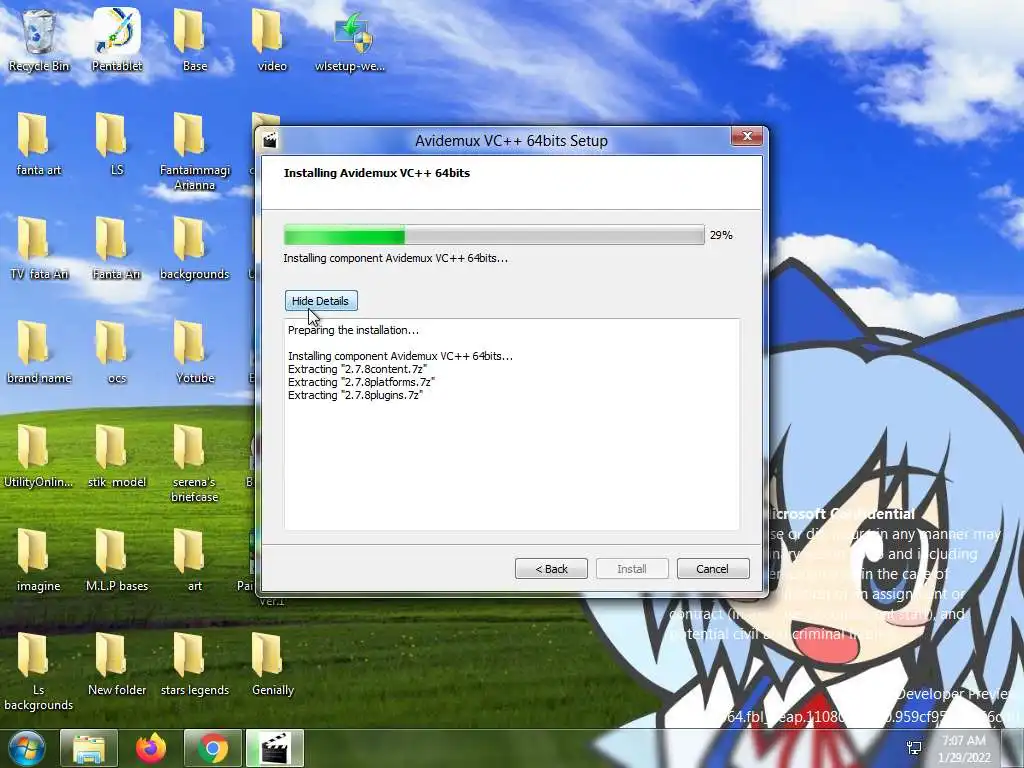Image resolution: width=1024 pixels, height=768 pixels.
Task: Select the fanta art folder
Action: click(39, 144)
